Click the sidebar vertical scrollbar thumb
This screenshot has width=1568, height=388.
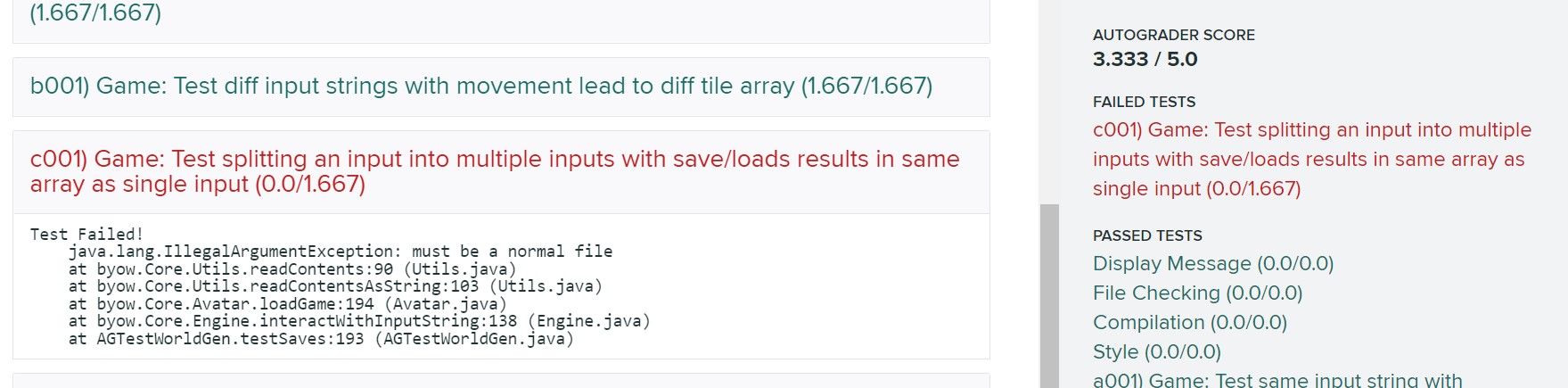(x=1049, y=294)
